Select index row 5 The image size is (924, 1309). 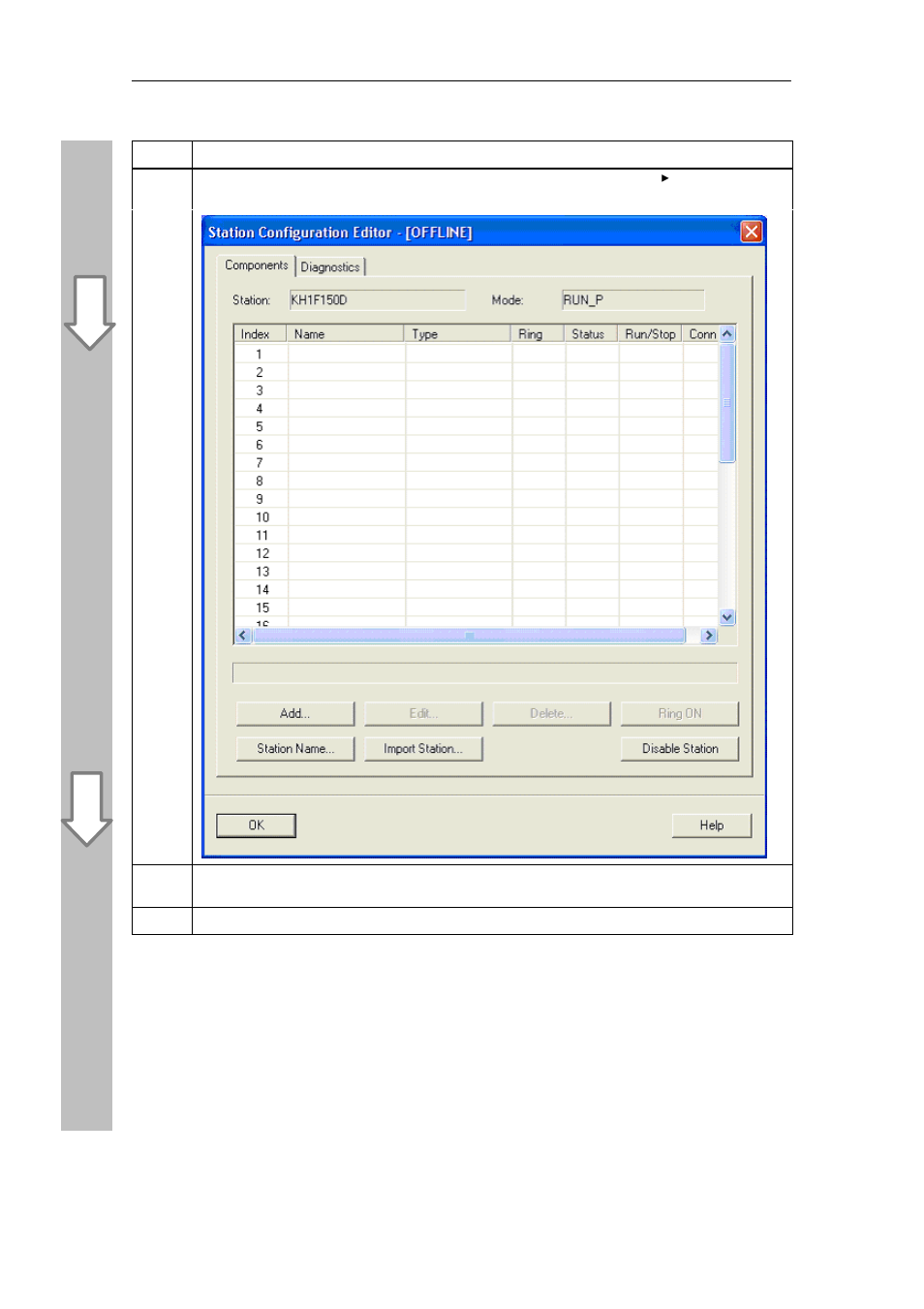pyautogui.click(x=477, y=427)
